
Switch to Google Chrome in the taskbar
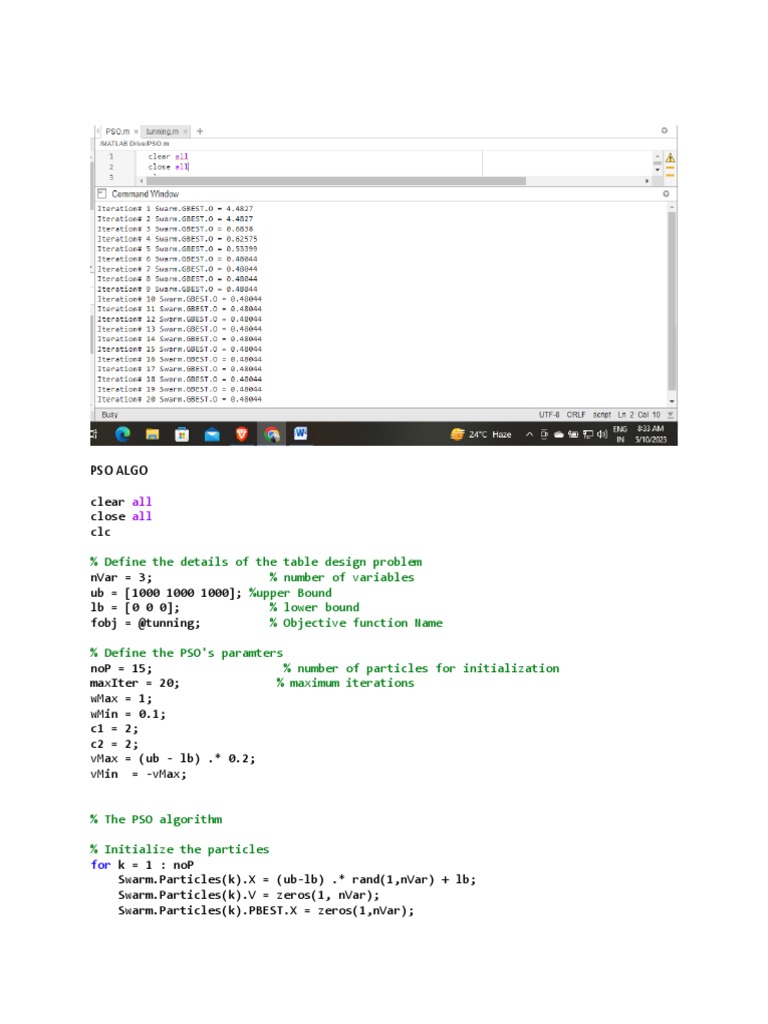click(x=271, y=434)
